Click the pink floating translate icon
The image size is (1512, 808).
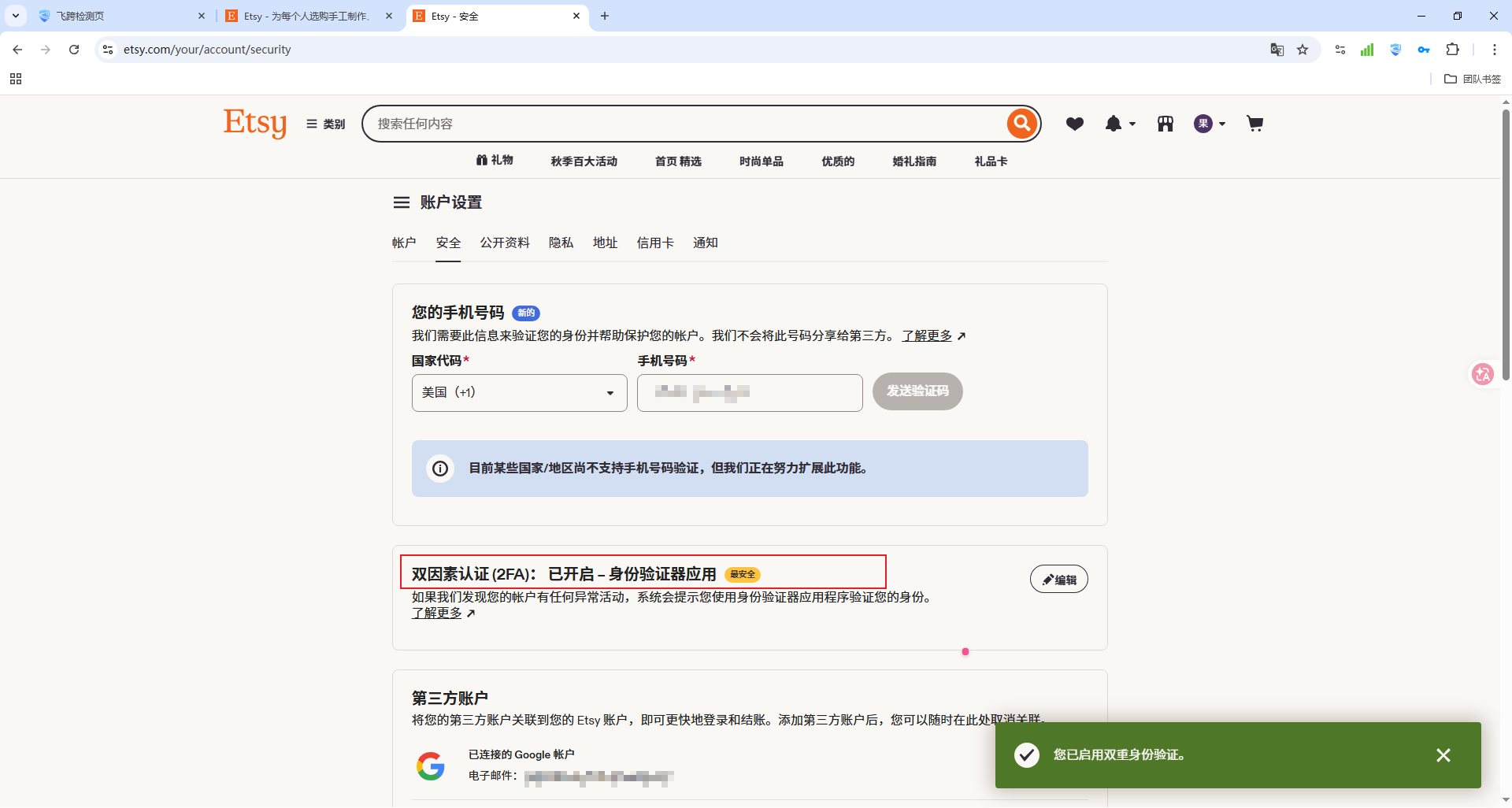click(x=1483, y=374)
